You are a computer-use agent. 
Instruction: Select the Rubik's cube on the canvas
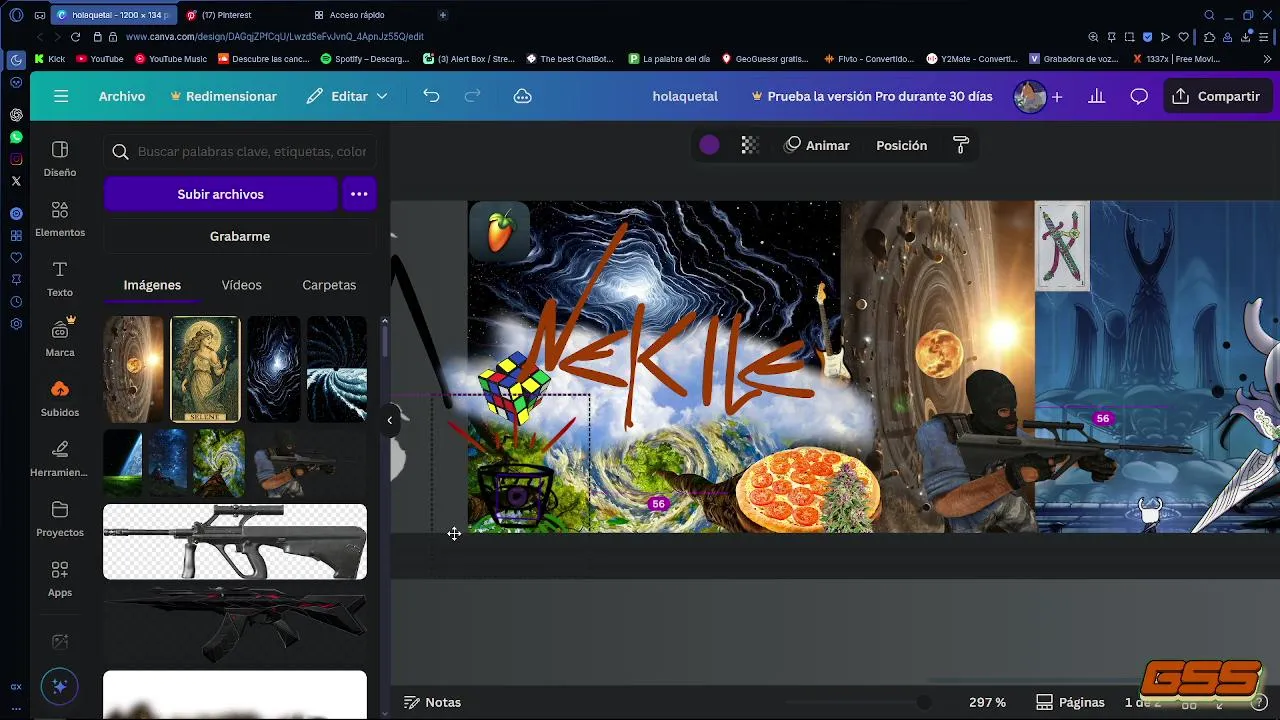pos(514,386)
